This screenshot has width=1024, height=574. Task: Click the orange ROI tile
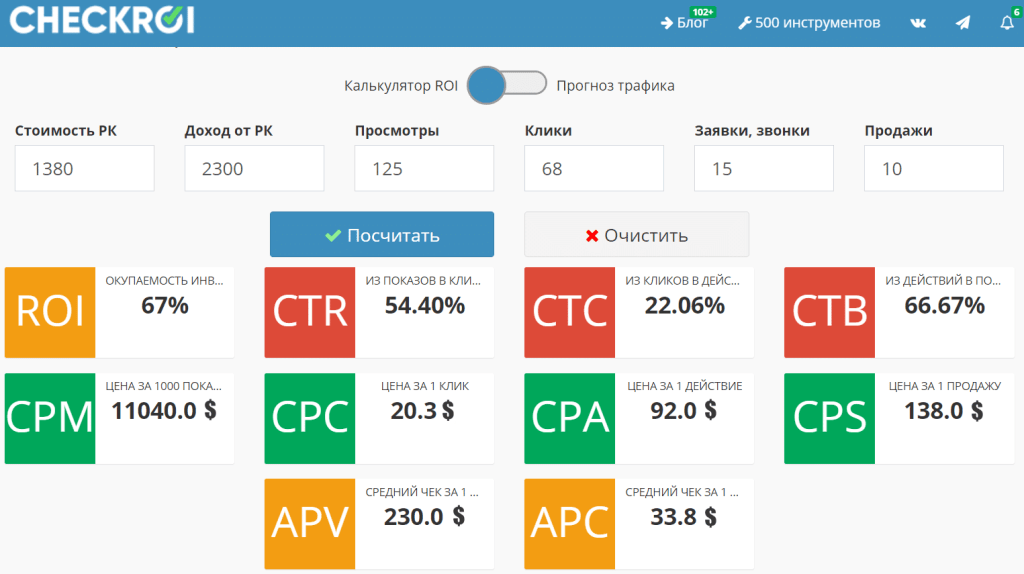[x=50, y=312]
